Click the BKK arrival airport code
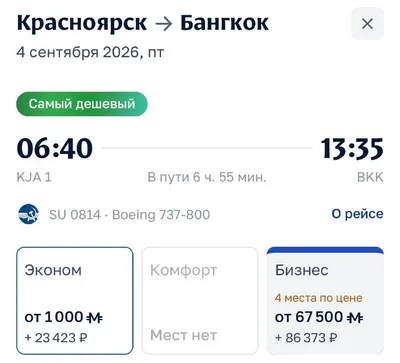The height and width of the screenshot is (363, 400). [x=370, y=177]
